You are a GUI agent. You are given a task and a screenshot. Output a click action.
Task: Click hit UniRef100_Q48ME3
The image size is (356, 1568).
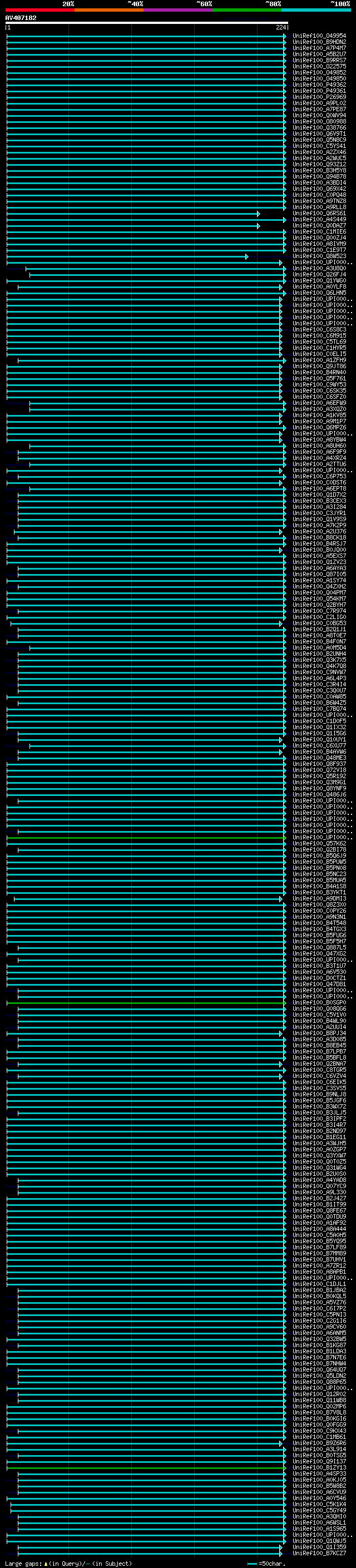coord(319,758)
